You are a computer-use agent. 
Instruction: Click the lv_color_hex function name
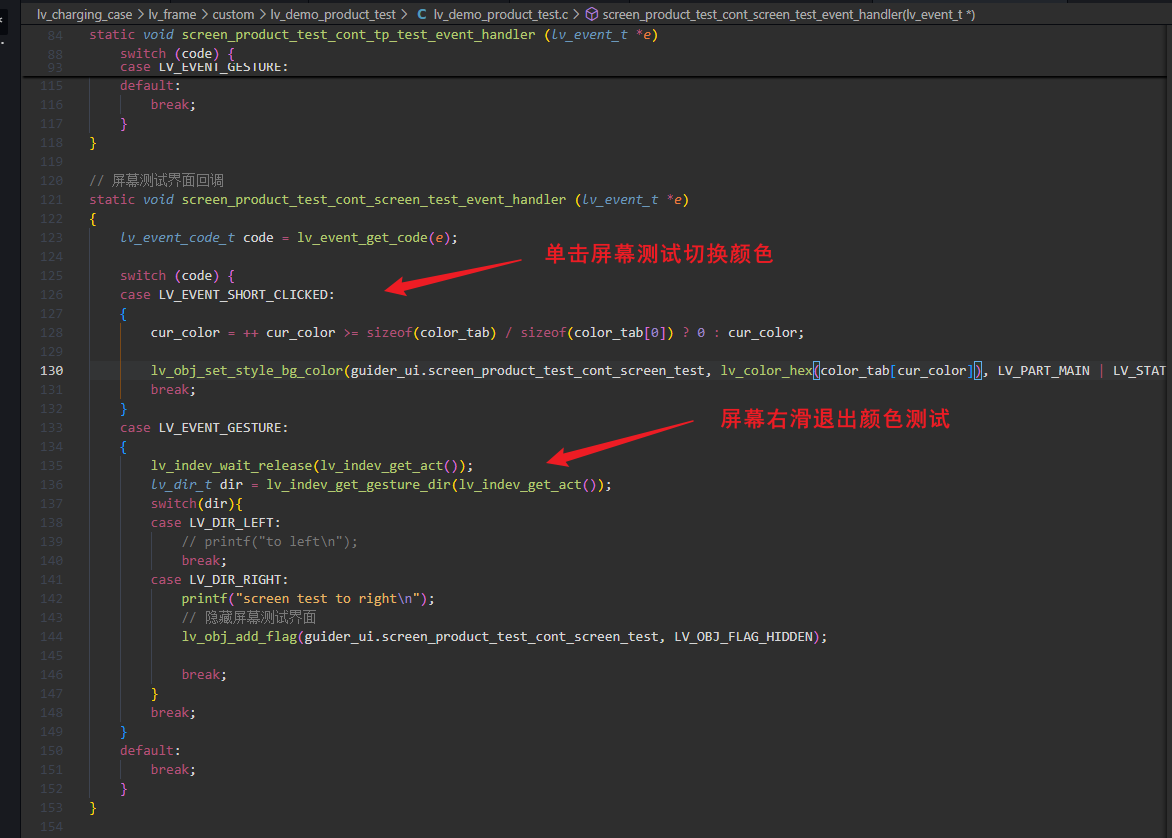[766, 370]
